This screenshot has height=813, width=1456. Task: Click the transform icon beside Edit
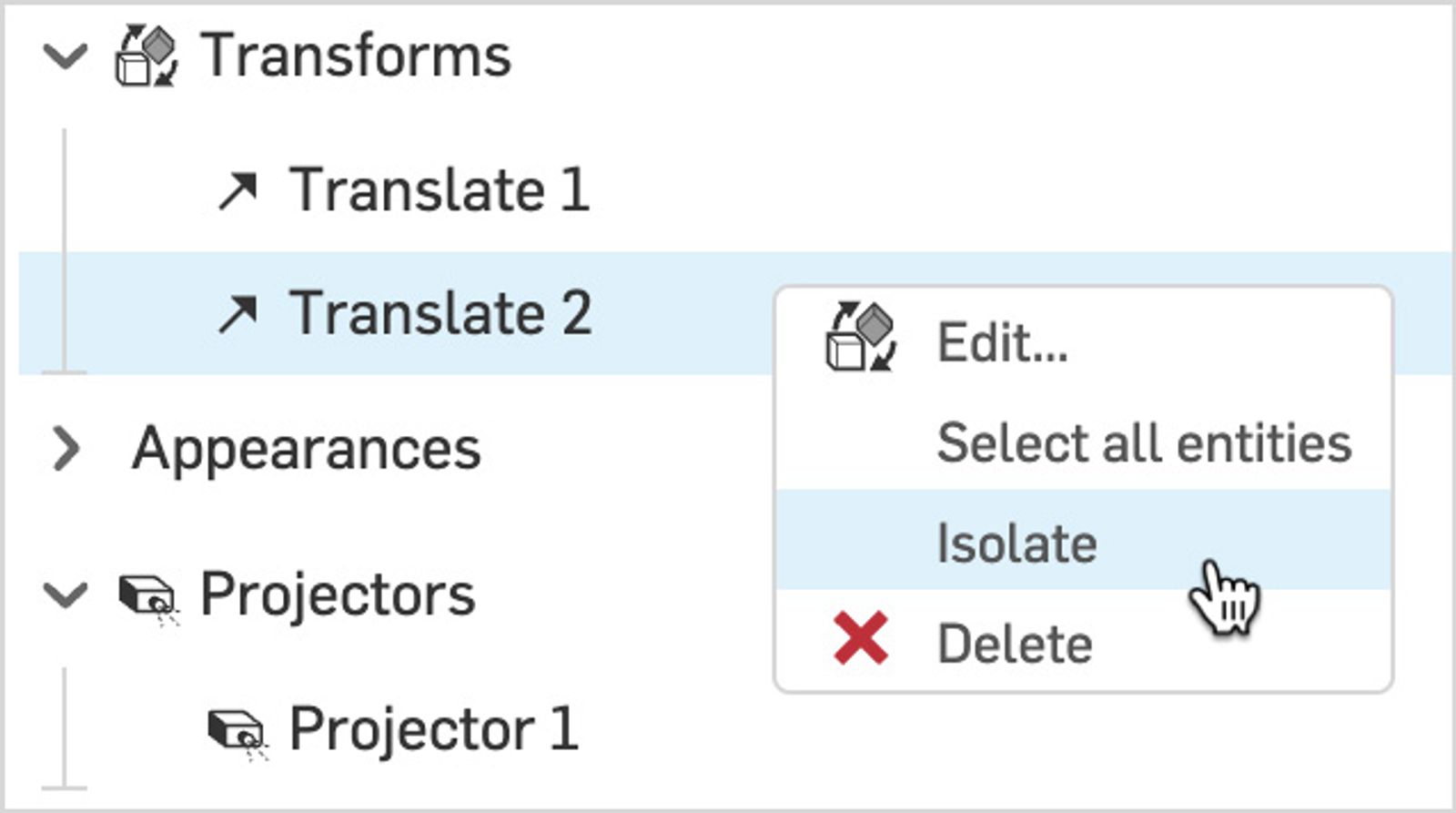861,337
